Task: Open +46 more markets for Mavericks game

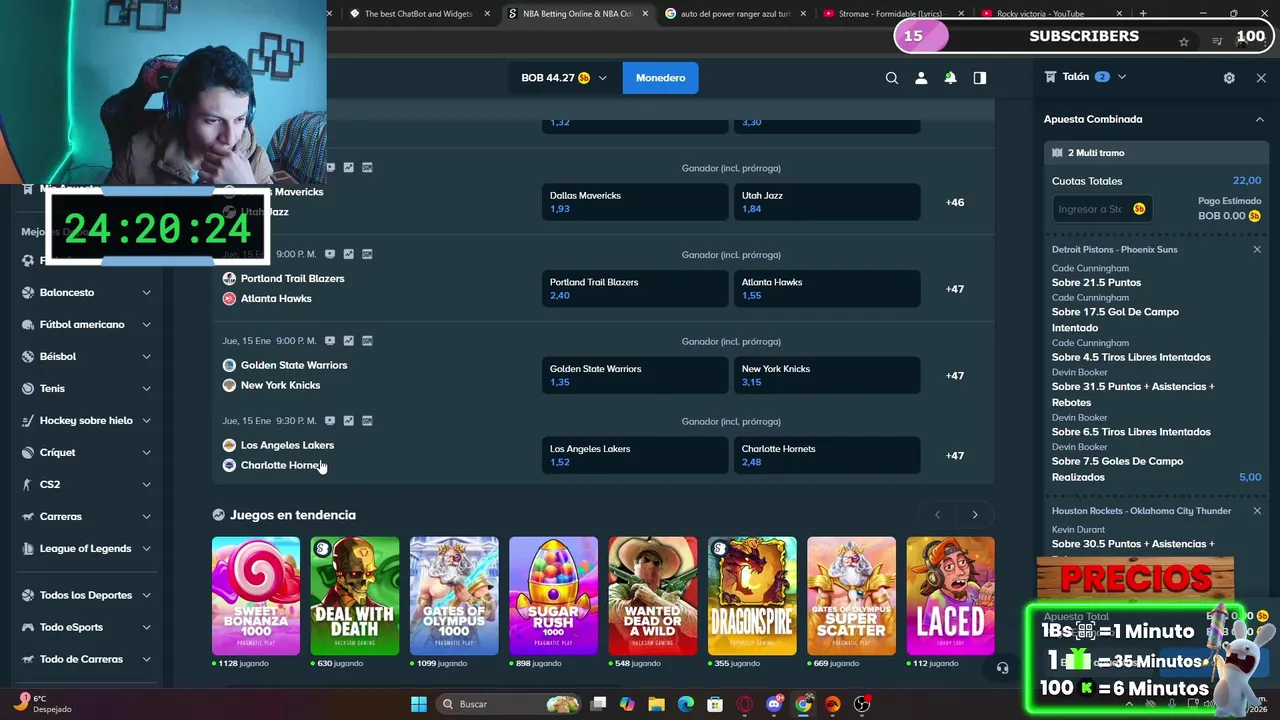Action: (x=955, y=202)
